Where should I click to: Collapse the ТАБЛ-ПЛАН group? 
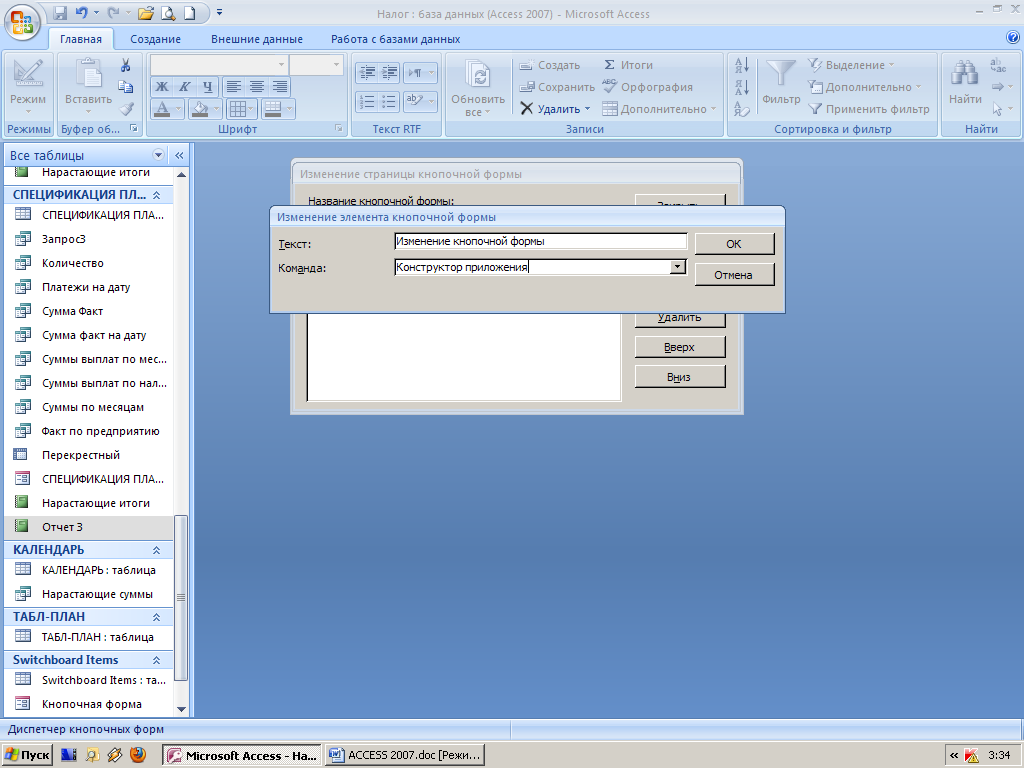click(157, 617)
